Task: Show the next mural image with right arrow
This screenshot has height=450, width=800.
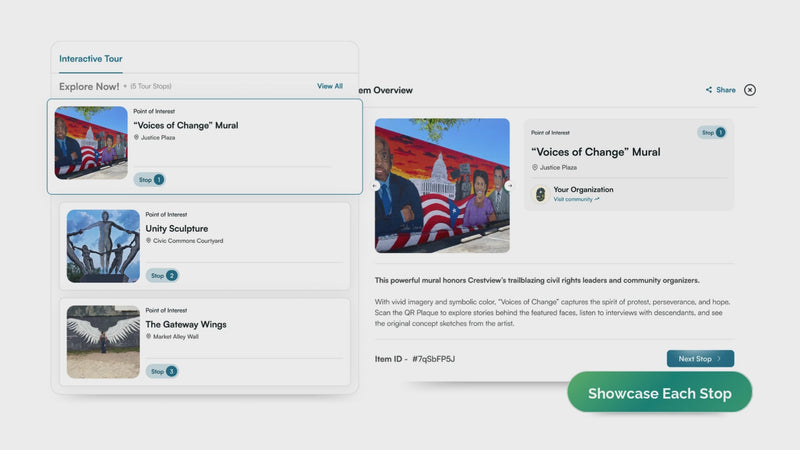Action: 509,186
